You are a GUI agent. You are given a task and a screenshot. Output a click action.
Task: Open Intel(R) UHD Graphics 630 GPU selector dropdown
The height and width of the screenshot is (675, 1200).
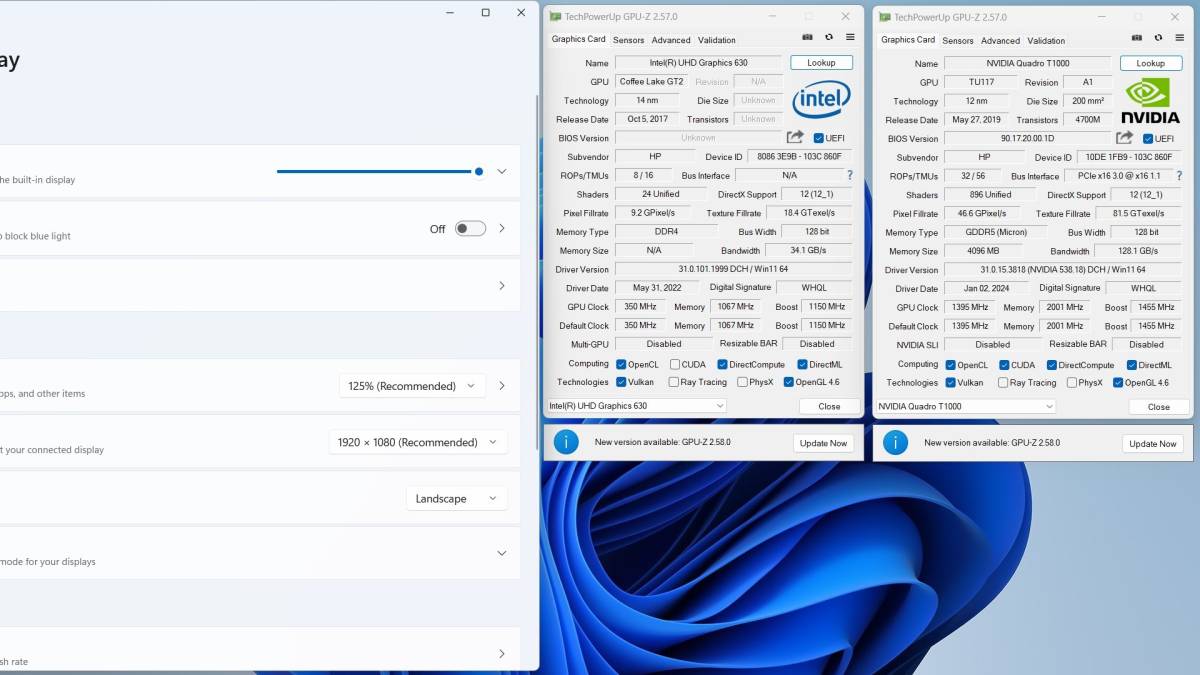pos(636,406)
